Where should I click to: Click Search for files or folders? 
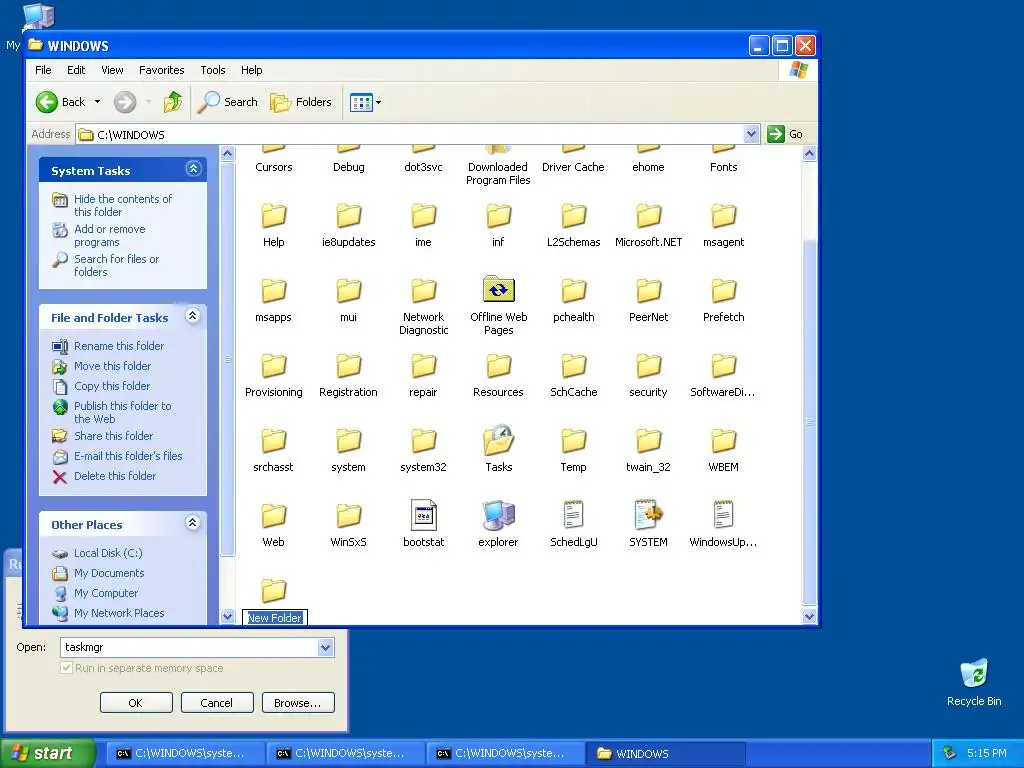click(116, 265)
